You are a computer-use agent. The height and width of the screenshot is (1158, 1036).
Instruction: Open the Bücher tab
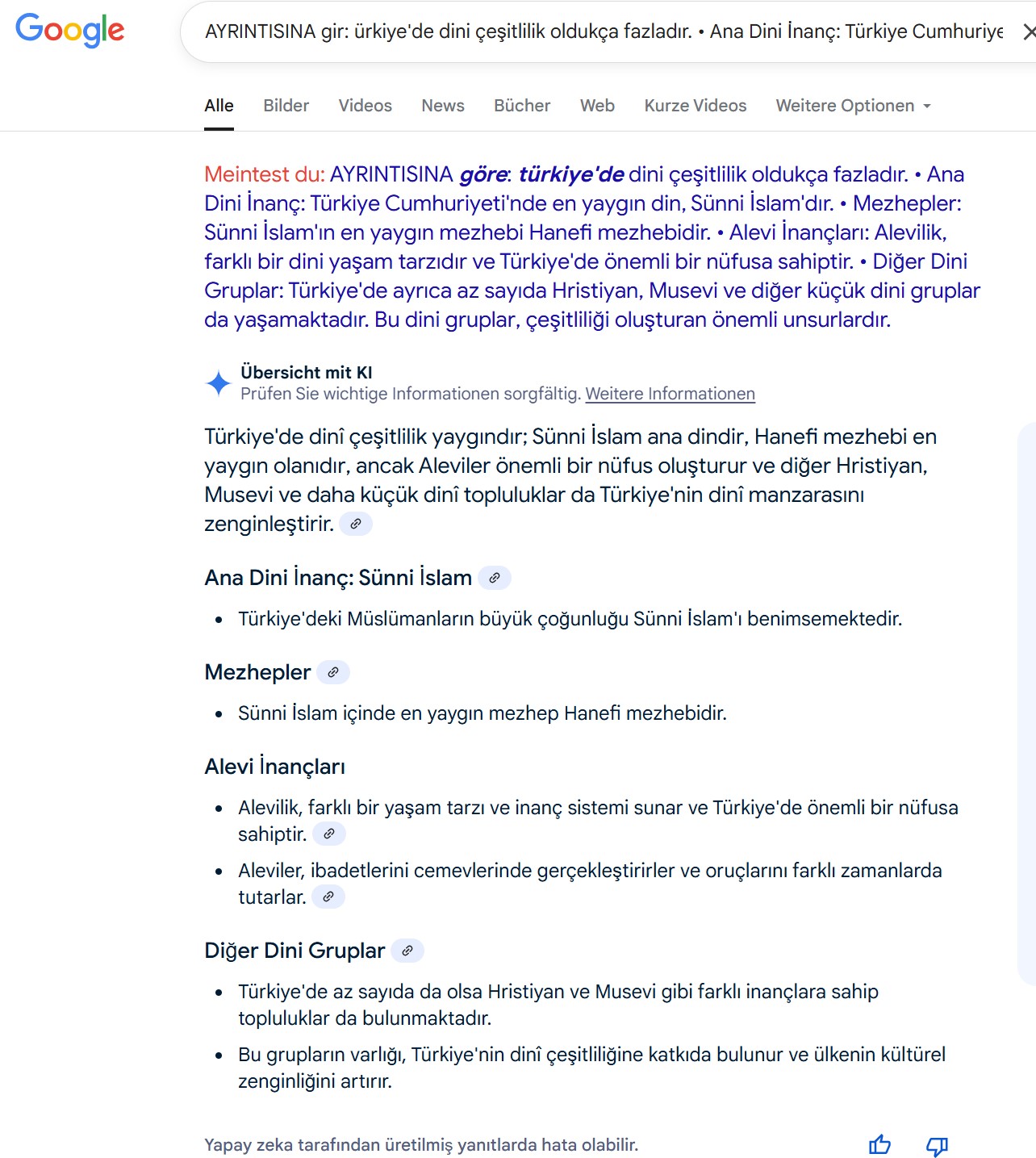click(x=522, y=106)
